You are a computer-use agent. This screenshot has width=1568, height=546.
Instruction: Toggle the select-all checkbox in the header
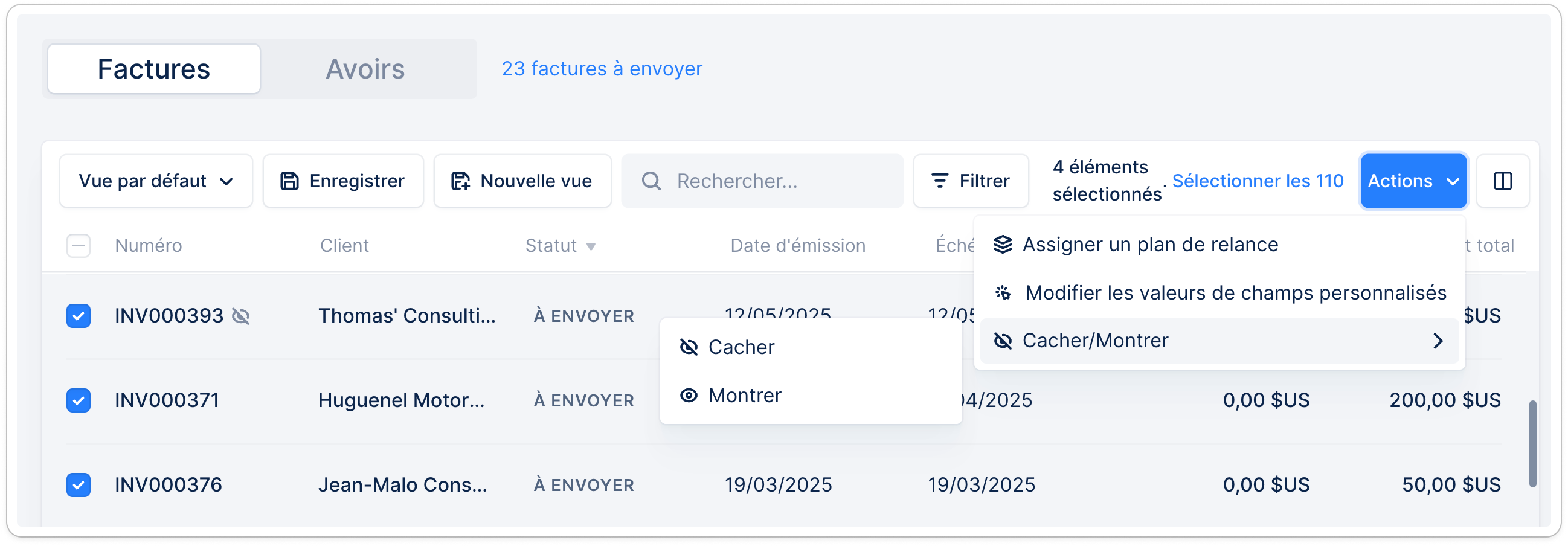(79, 246)
